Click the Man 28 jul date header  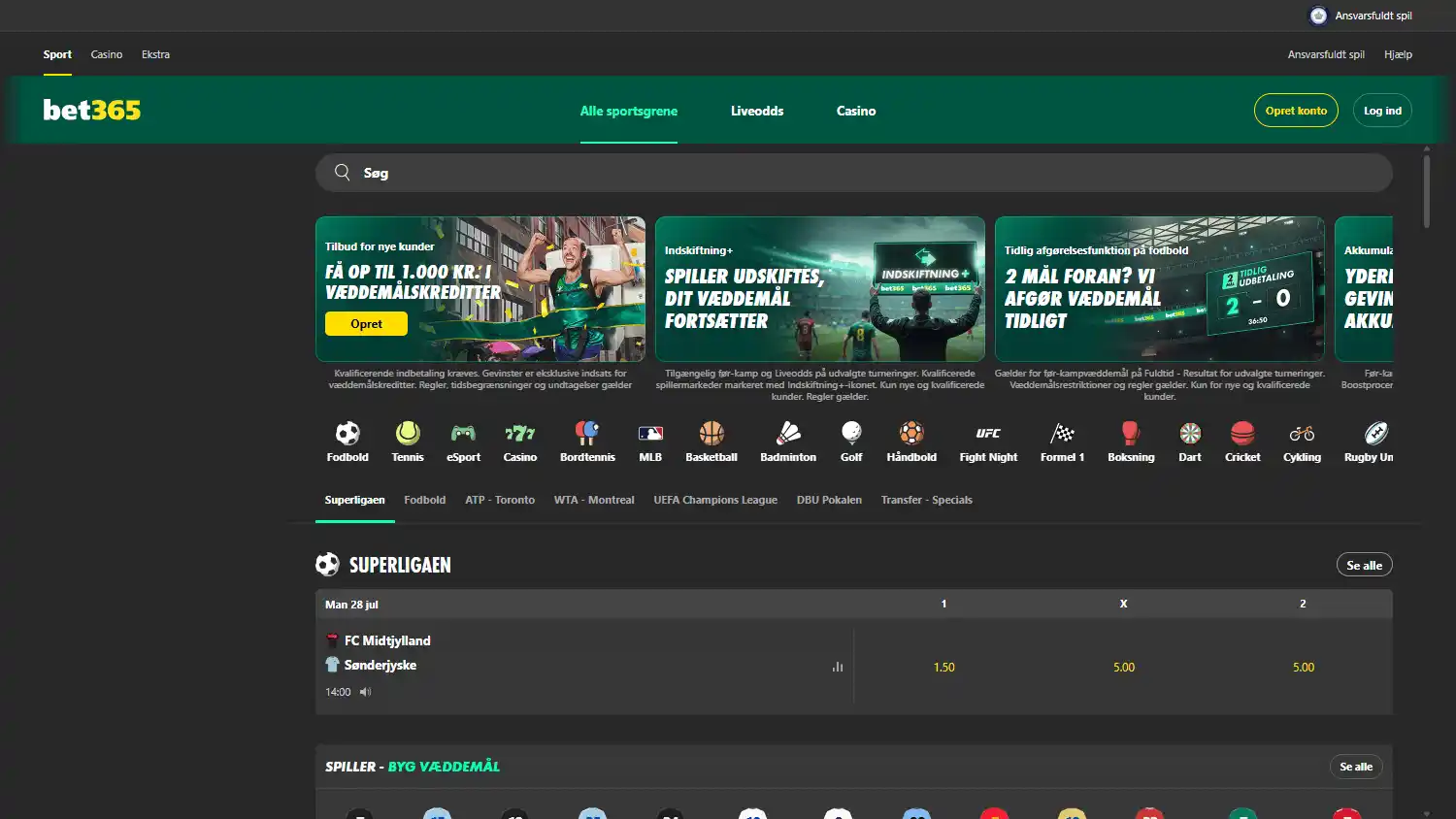pos(351,605)
